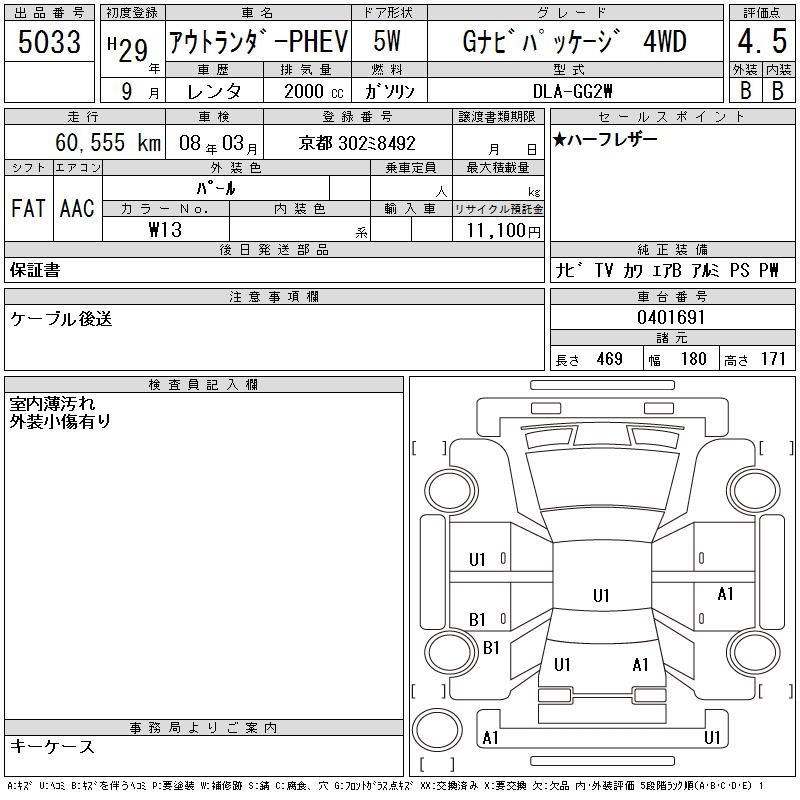Select the registration number "京都 302ミ8492"

click(x=357, y=143)
